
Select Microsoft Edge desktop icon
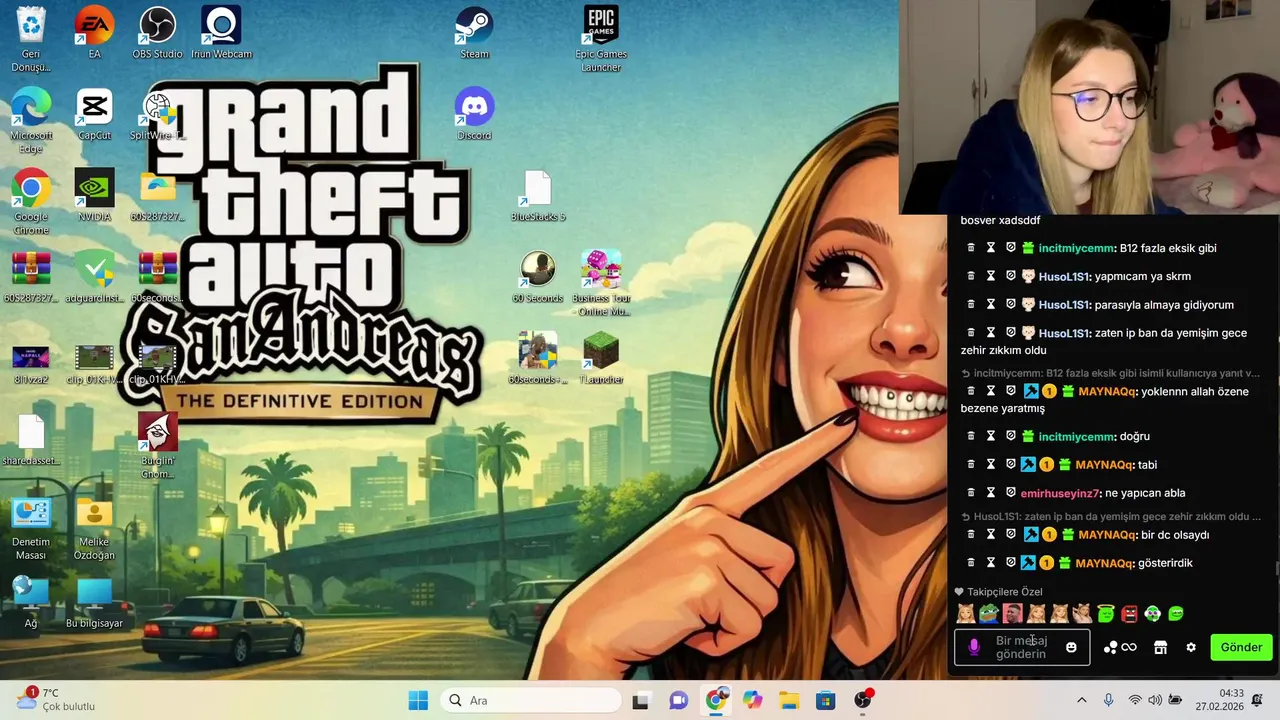(31, 120)
